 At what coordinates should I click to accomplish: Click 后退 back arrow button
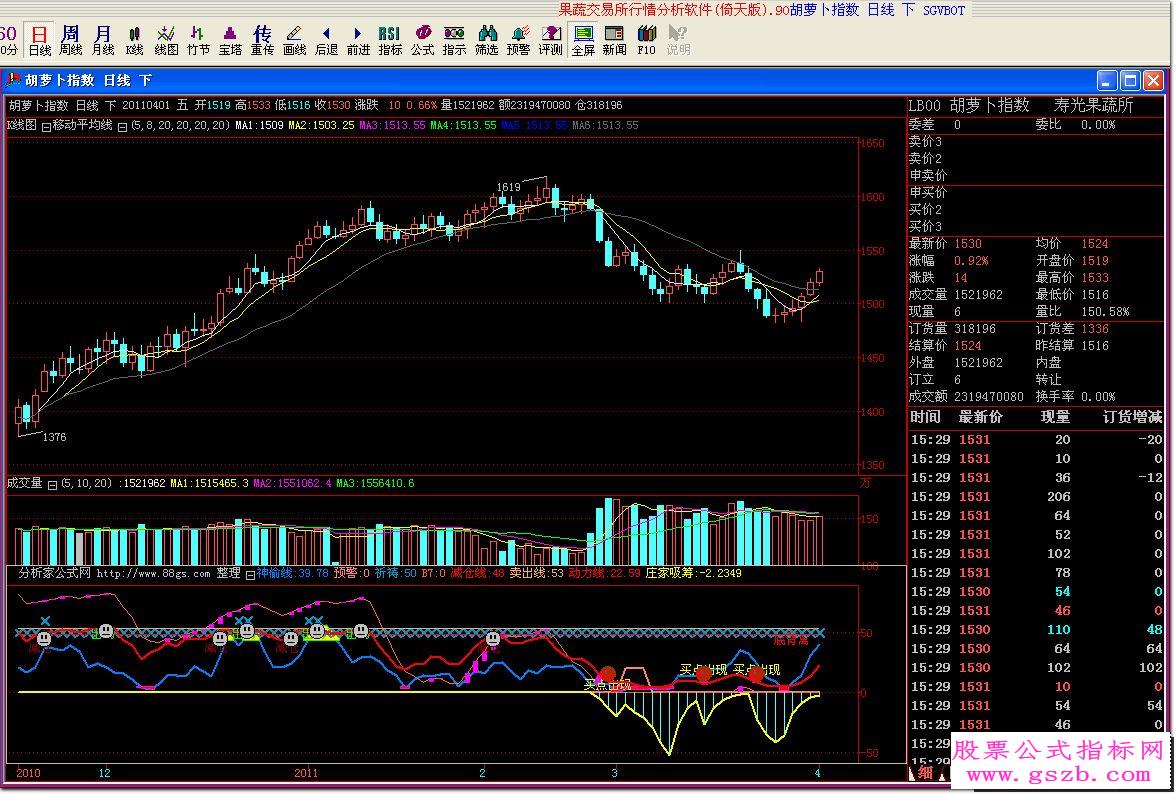[326, 40]
